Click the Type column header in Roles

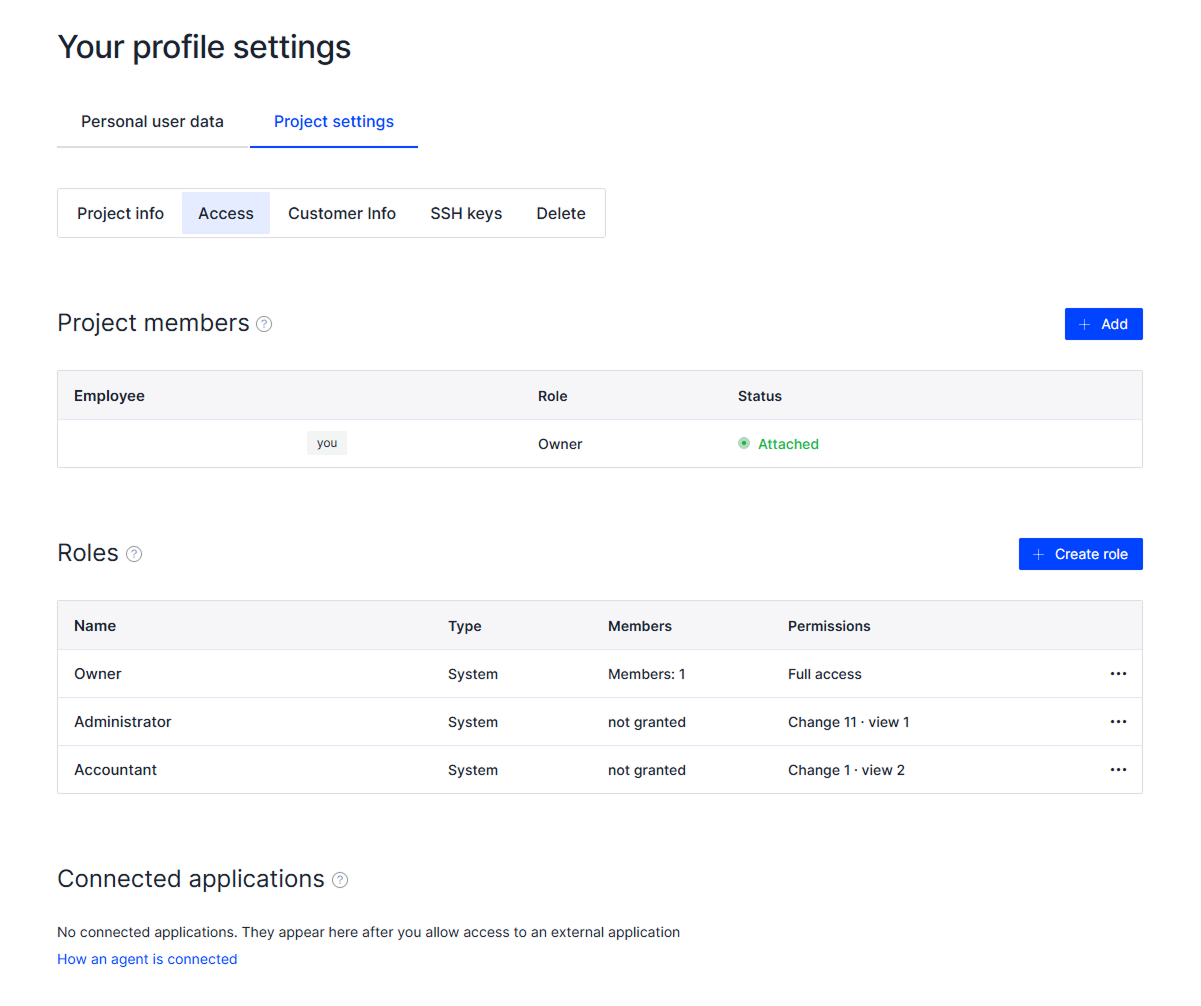[x=464, y=626]
